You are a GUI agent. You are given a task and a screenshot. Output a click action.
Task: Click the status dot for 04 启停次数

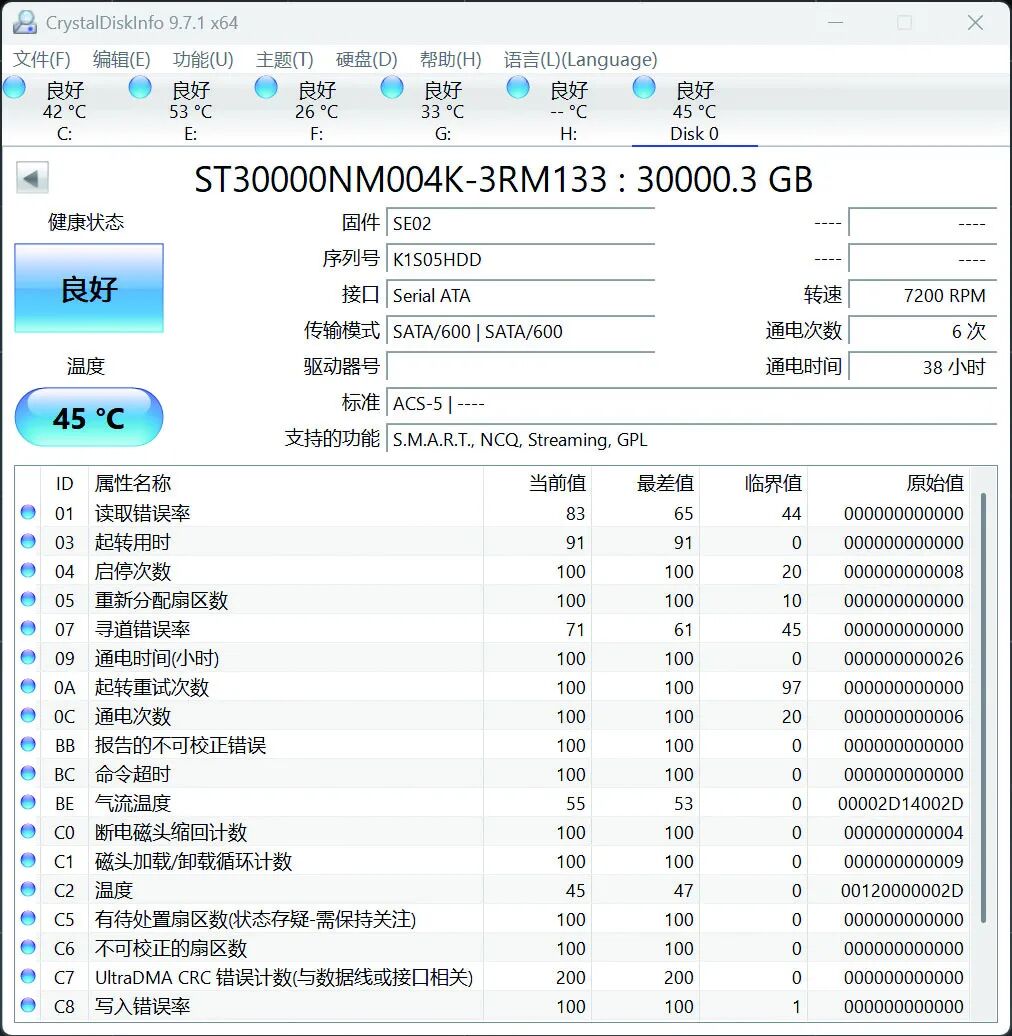(x=28, y=570)
